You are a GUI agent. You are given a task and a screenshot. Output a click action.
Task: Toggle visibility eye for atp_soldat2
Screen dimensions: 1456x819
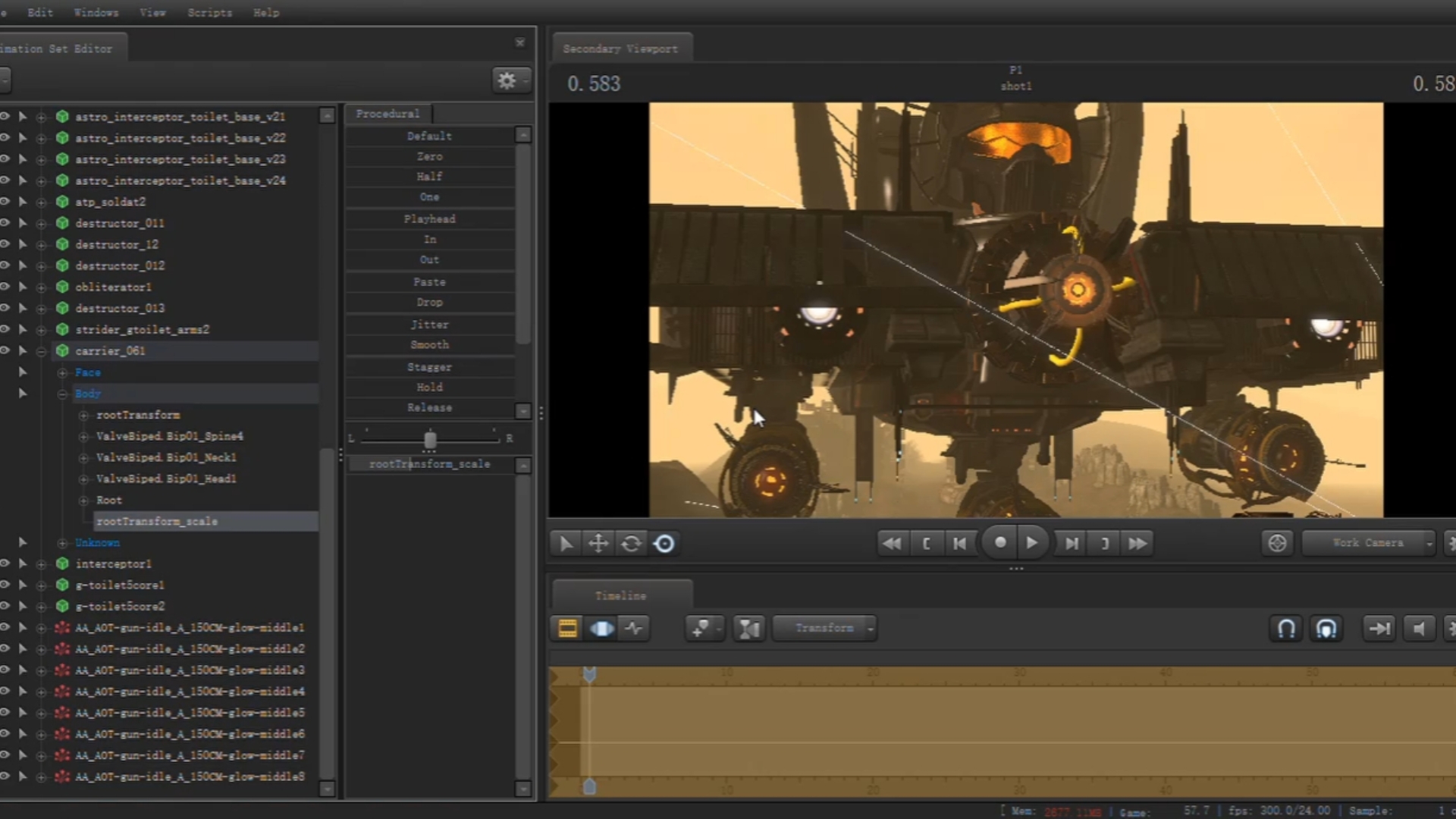pyautogui.click(x=5, y=202)
